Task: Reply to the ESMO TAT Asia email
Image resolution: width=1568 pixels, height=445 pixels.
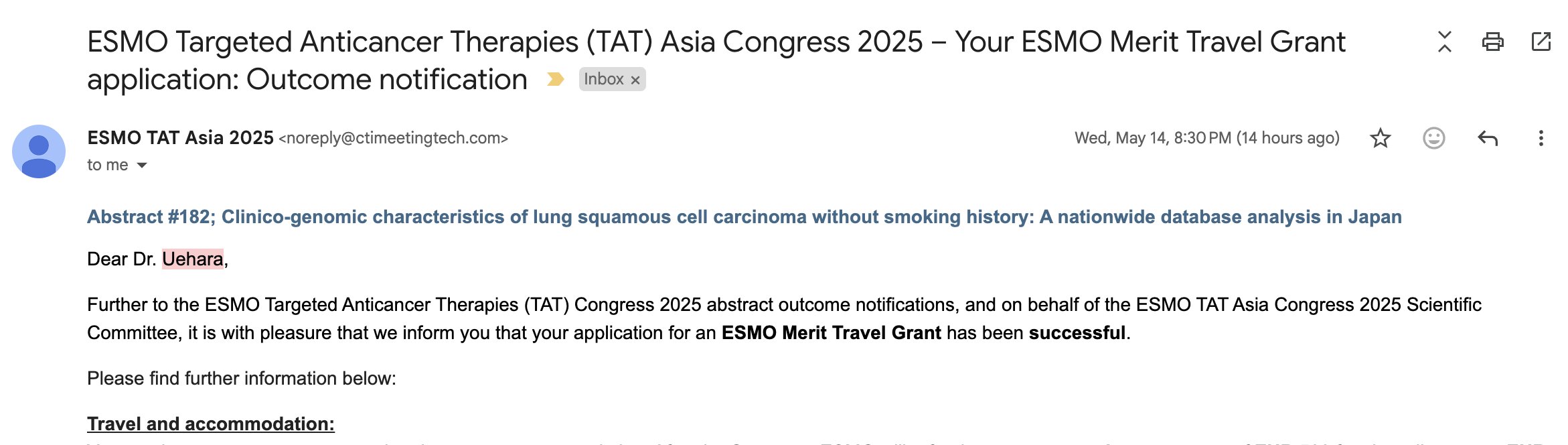Action: (1487, 138)
